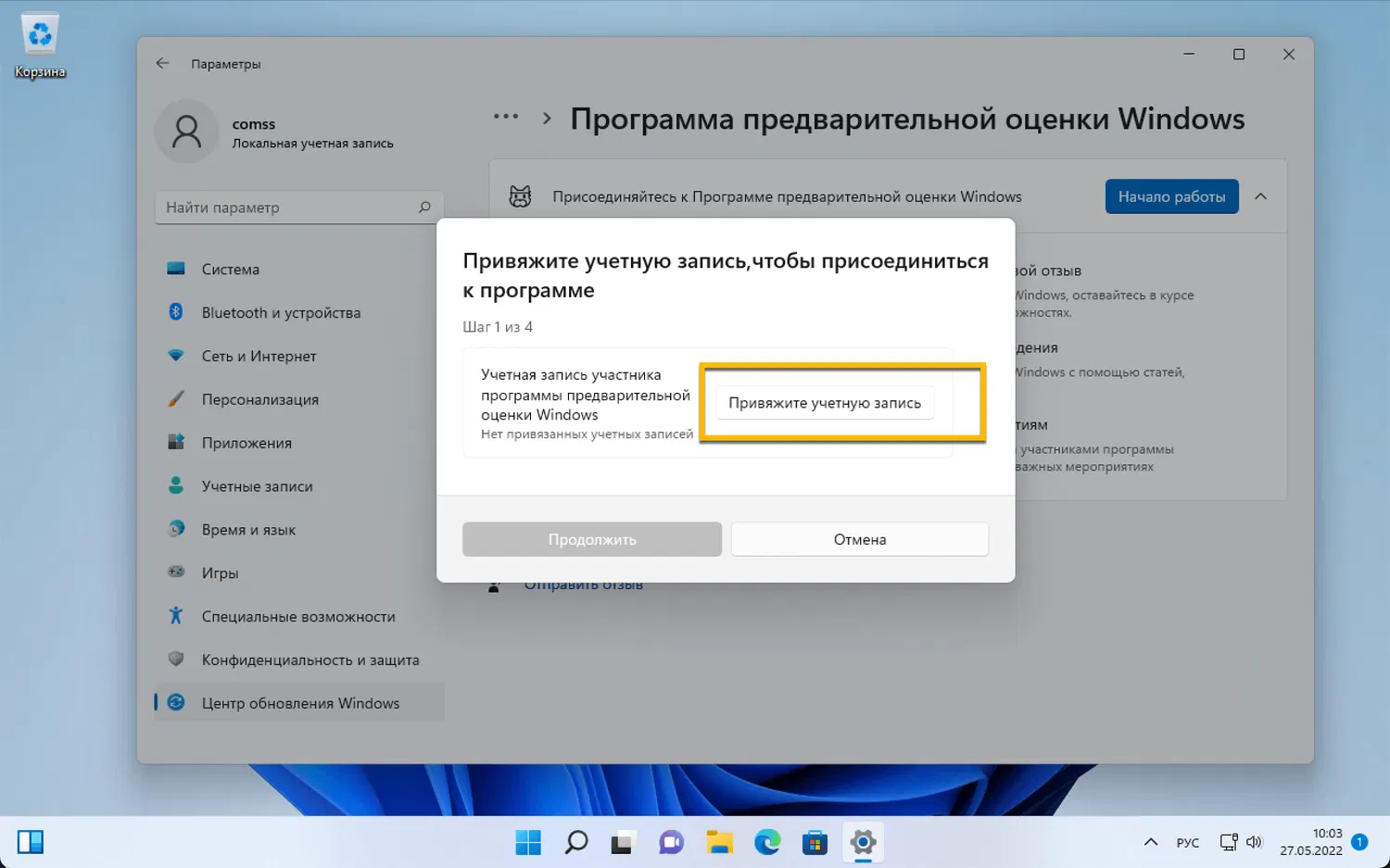Open the clock and calendar flyout
Viewport: 1390px width, 868px height.
tap(1311, 842)
